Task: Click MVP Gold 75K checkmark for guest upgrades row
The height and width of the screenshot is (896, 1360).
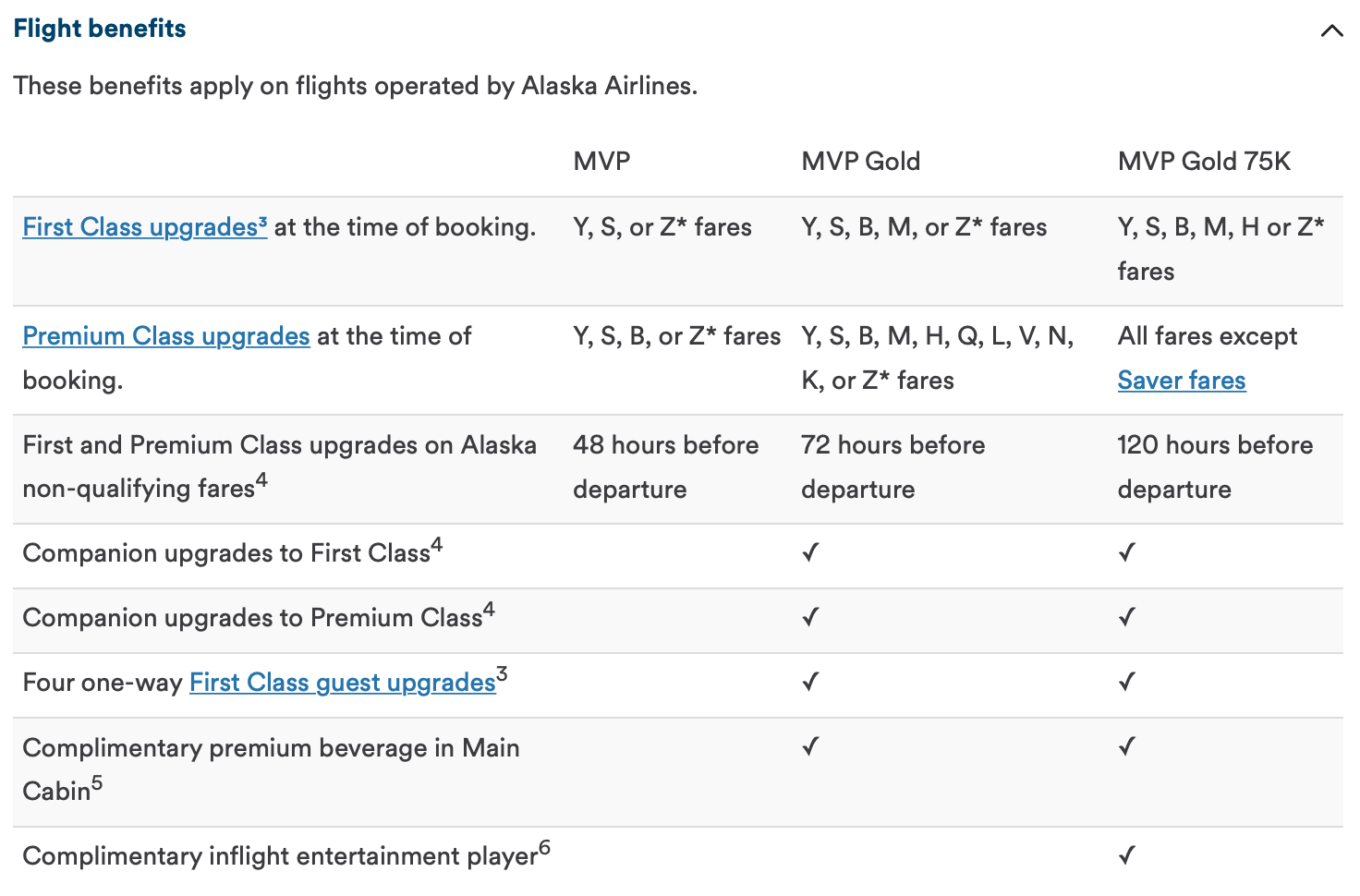Action: click(1126, 683)
